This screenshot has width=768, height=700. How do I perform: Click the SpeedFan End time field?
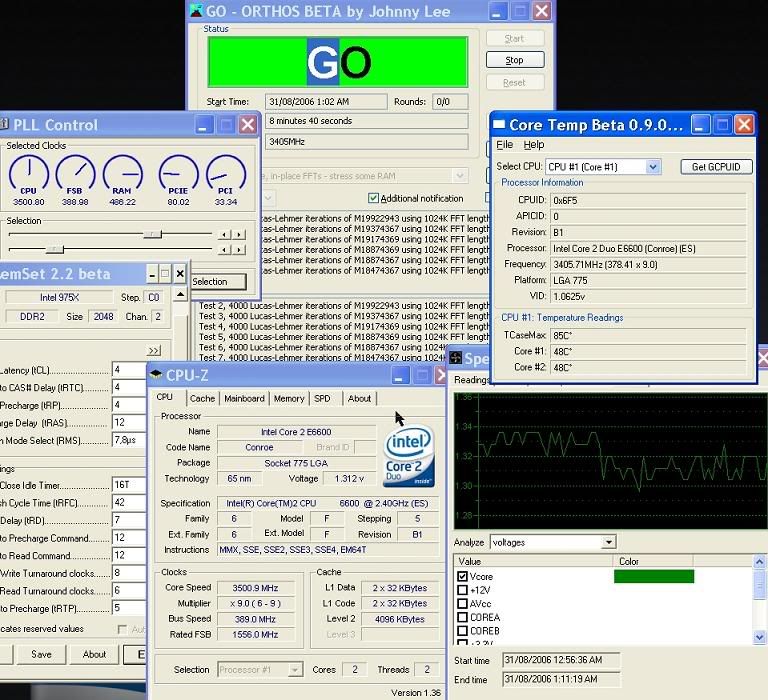(561, 679)
